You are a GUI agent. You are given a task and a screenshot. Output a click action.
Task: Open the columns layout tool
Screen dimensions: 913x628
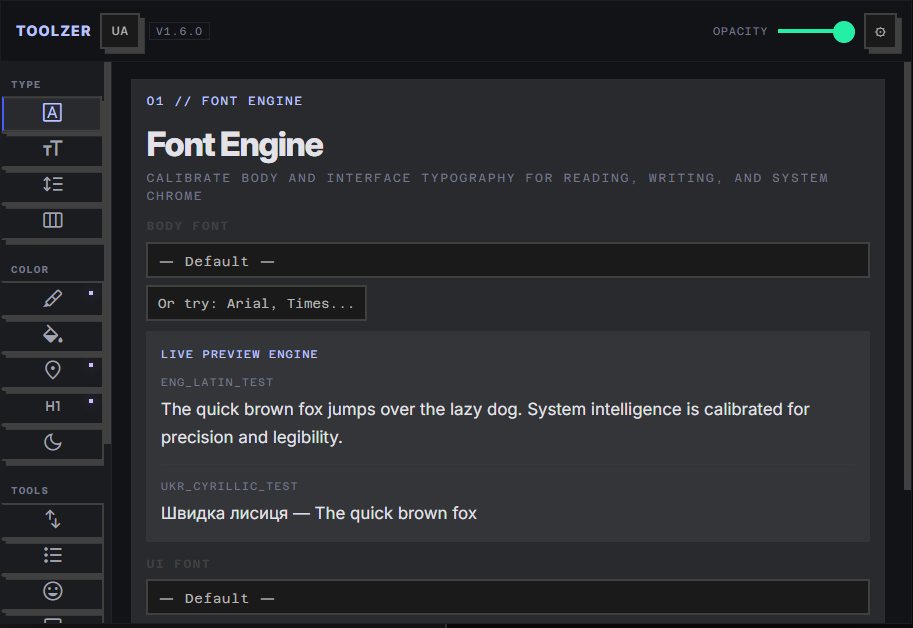pos(52,221)
